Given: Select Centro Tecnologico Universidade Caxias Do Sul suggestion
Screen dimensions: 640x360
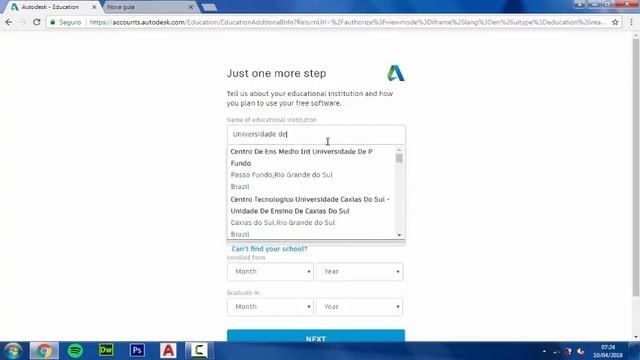Looking at the screenshot, I should point(311,217).
